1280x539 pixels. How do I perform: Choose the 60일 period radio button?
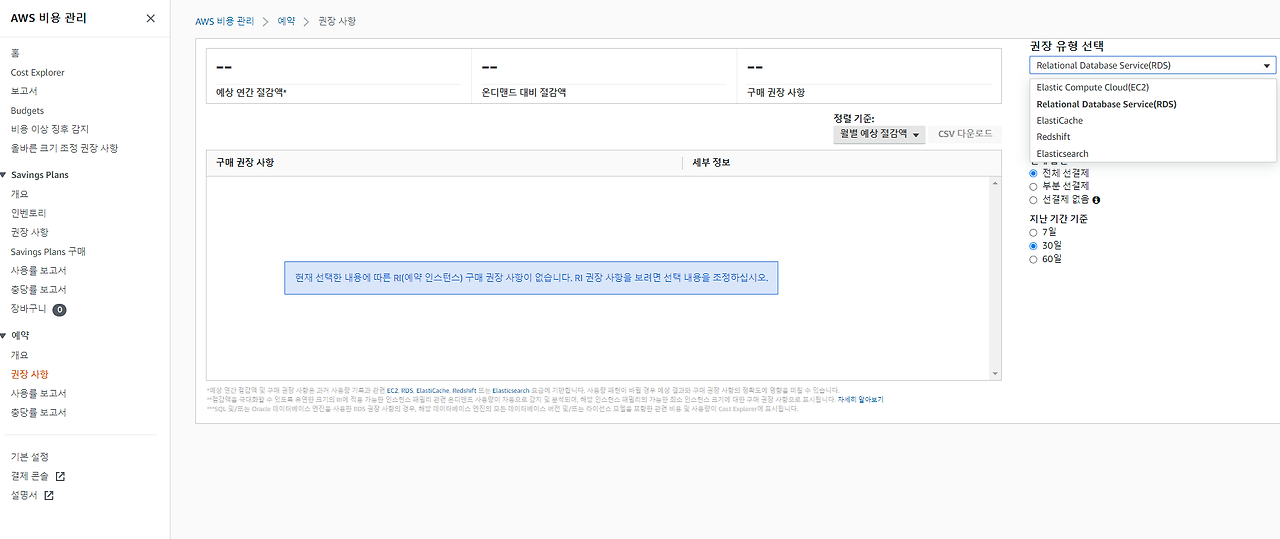[x=1034, y=259]
